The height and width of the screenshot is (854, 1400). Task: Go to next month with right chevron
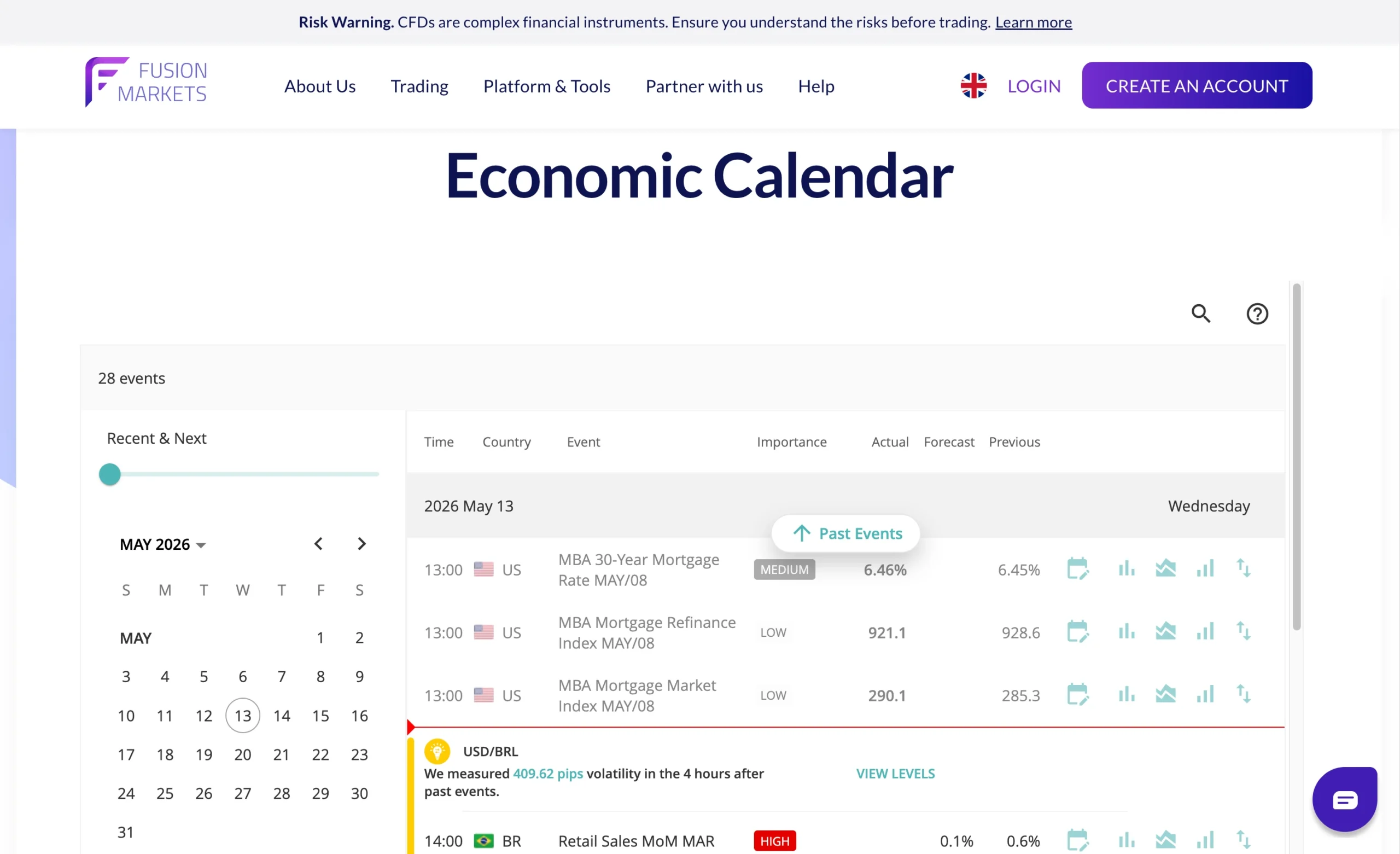(x=361, y=544)
